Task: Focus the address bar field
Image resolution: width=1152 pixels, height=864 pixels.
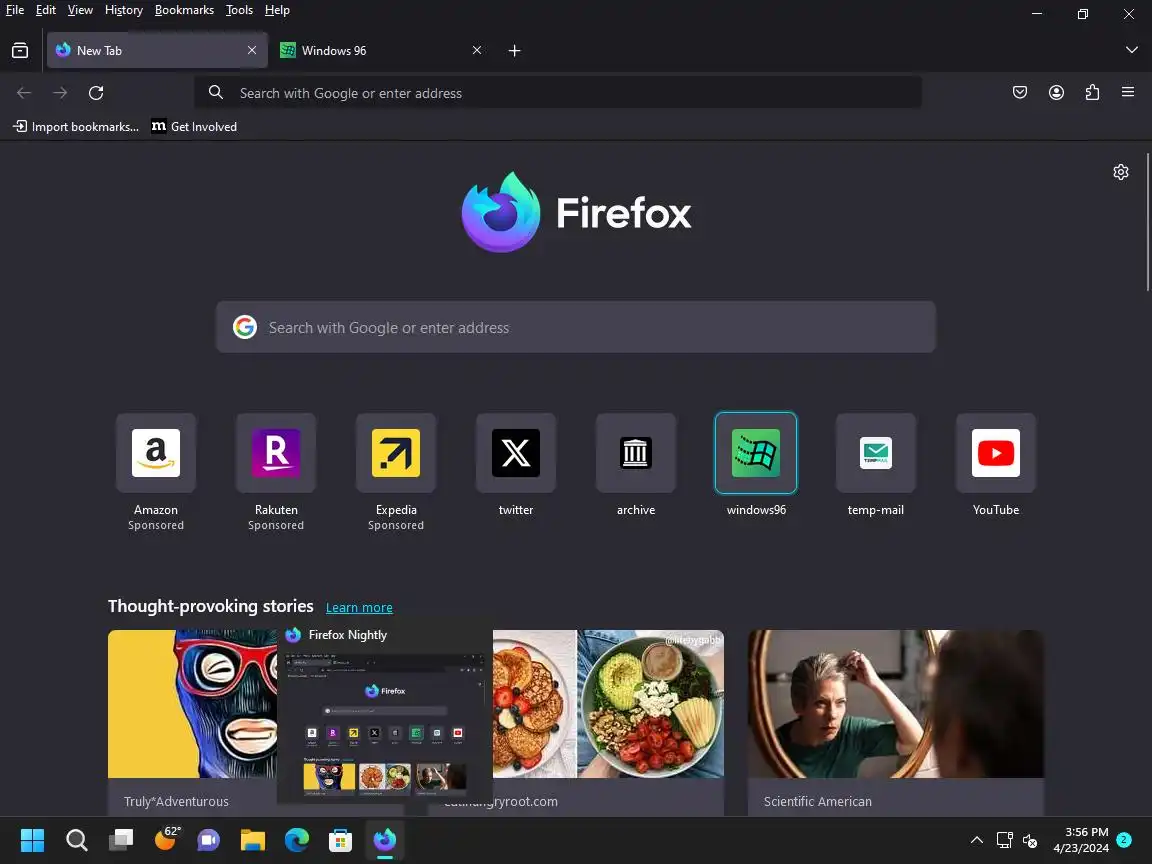Action: coord(558,93)
